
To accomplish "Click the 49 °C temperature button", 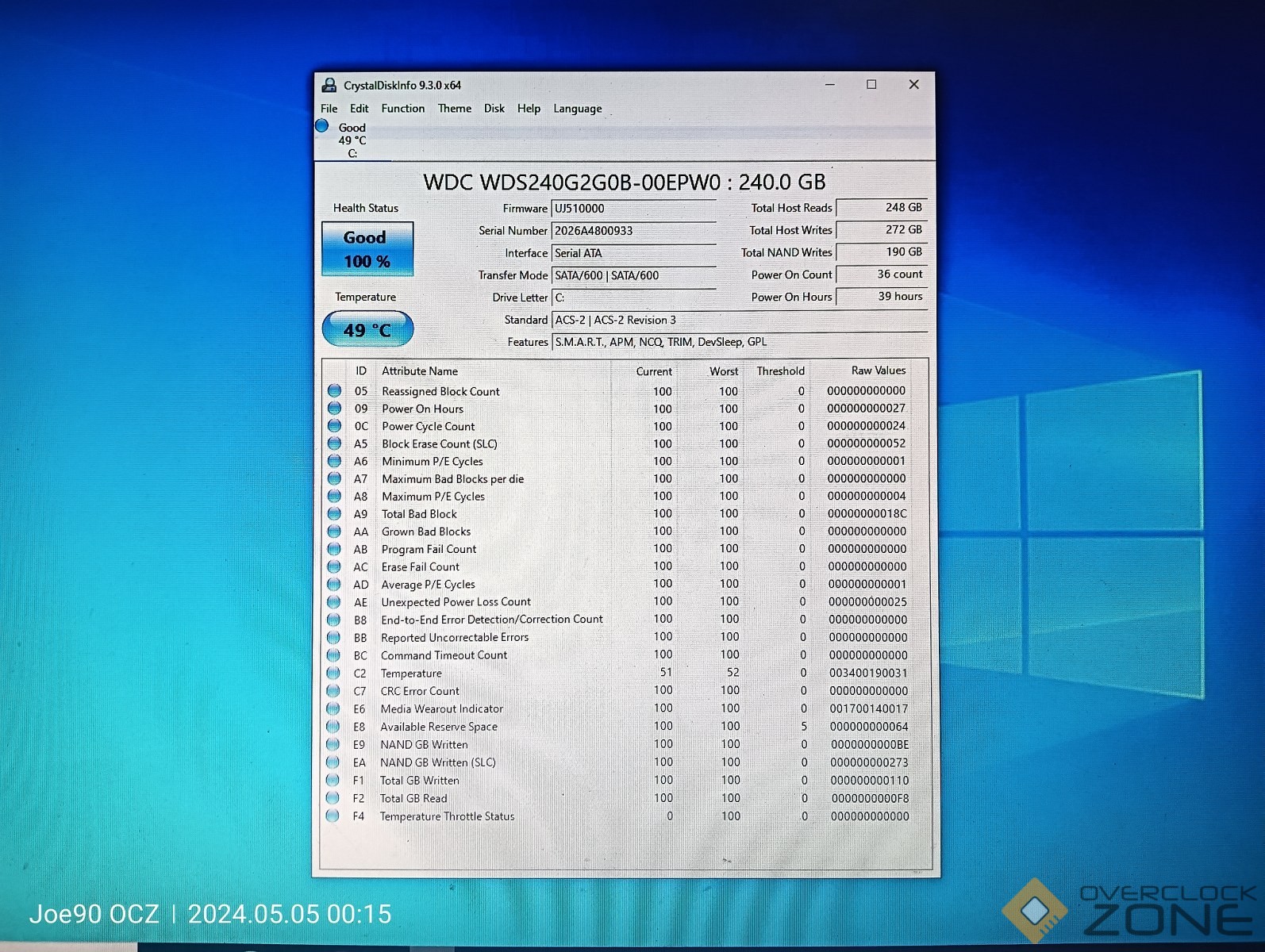I will 367,329.
